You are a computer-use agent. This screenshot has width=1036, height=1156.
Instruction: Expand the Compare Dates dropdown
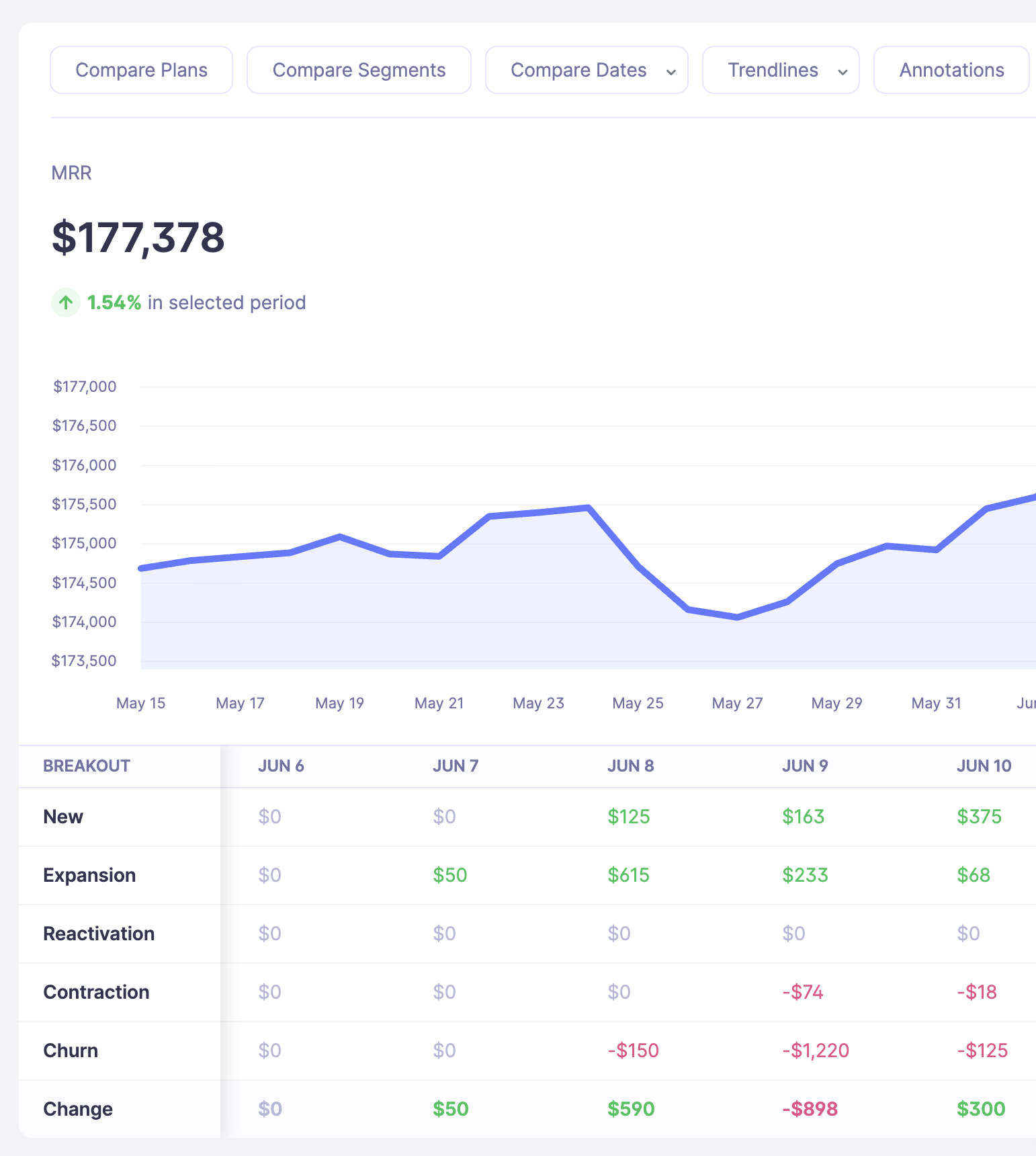(587, 70)
